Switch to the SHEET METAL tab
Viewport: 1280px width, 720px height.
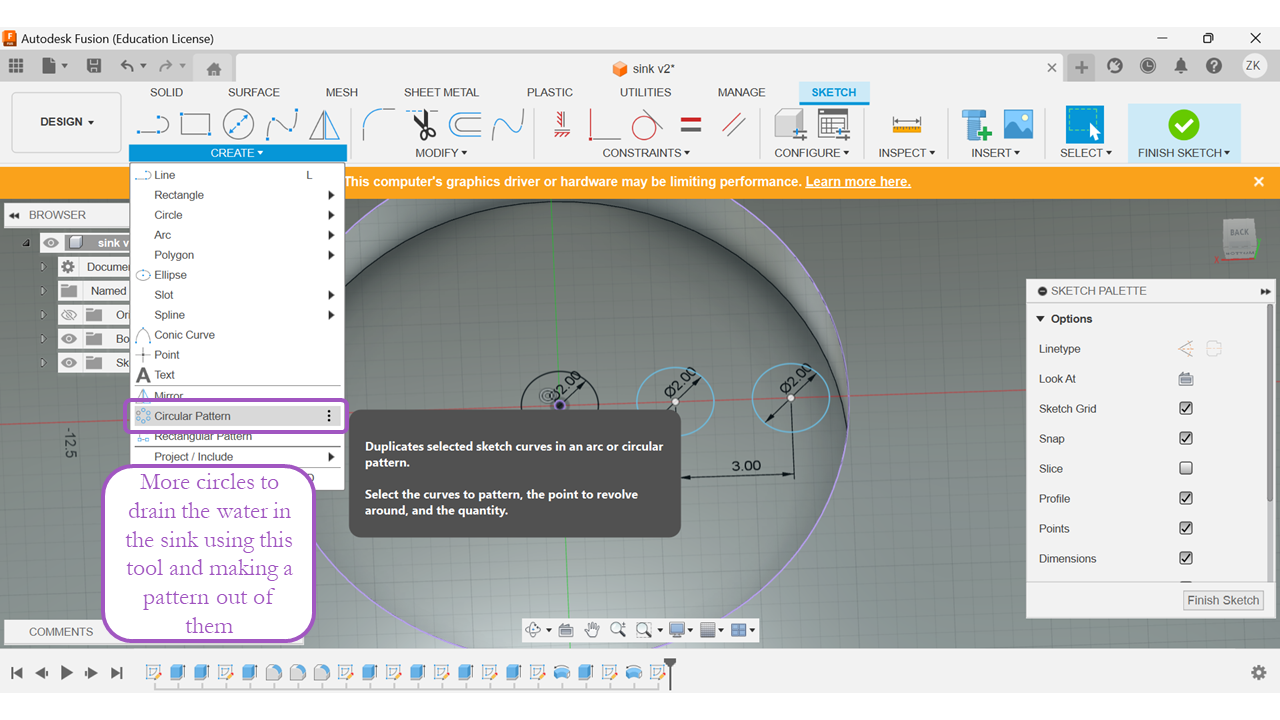(x=441, y=92)
